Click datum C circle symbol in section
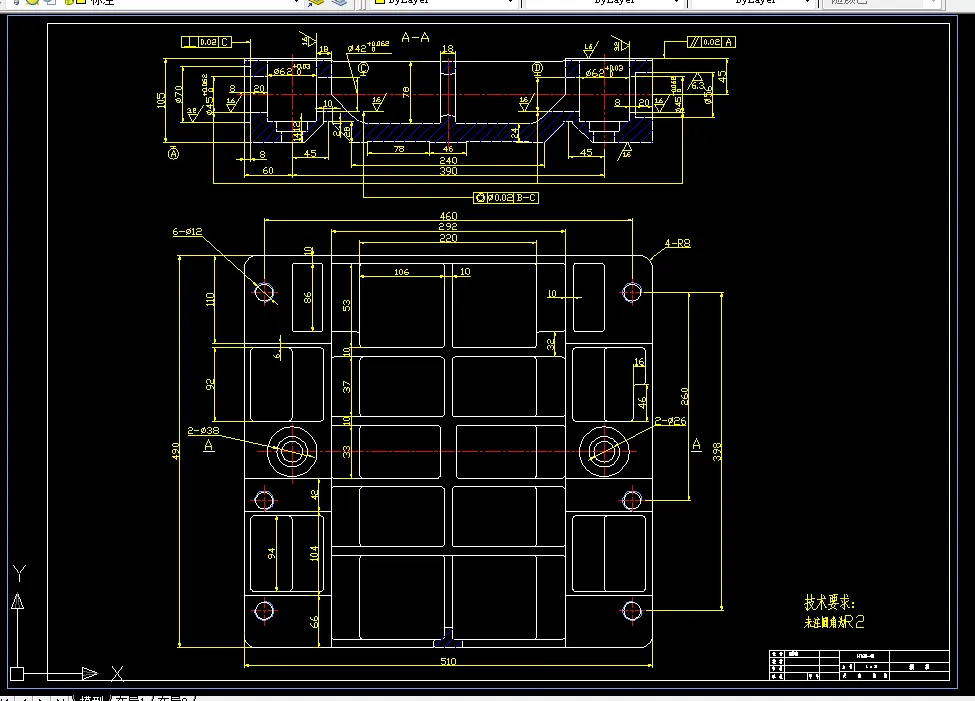The width and height of the screenshot is (975, 701). 364,68
